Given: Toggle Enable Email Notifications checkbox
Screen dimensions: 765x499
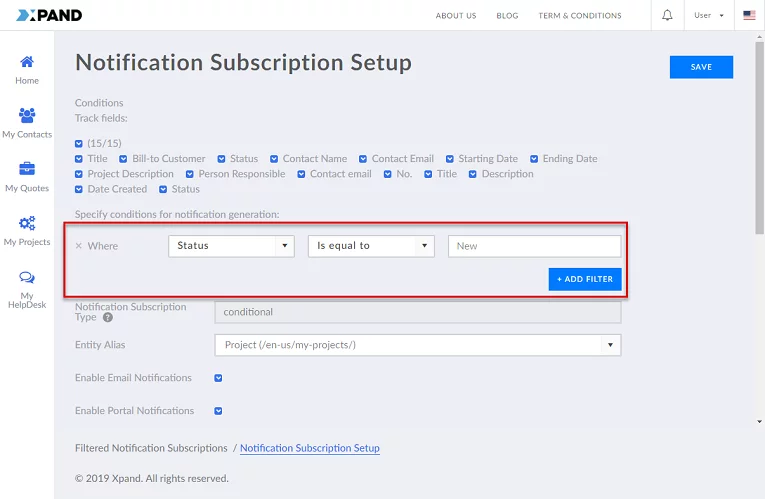Looking at the screenshot, I should coord(218,378).
